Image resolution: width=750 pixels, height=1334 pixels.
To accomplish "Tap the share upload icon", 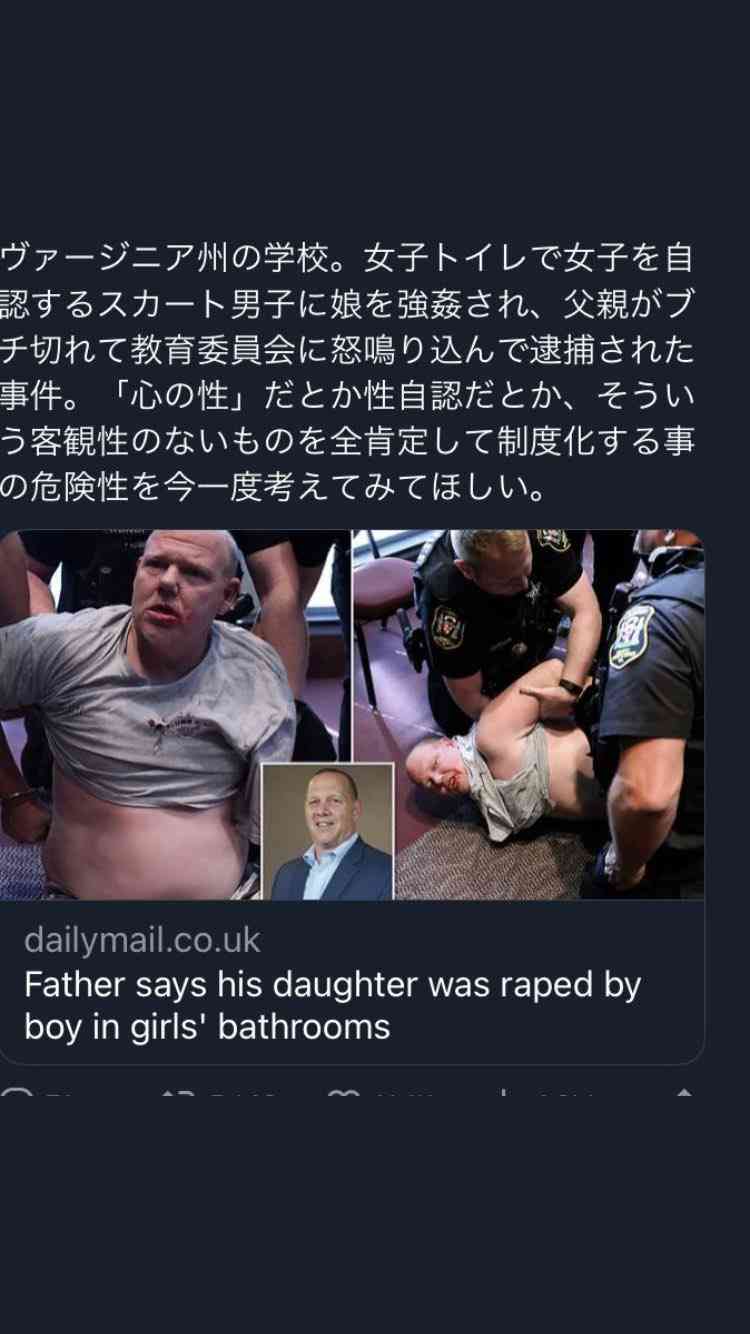I will pyautogui.click(x=684, y=1093).
